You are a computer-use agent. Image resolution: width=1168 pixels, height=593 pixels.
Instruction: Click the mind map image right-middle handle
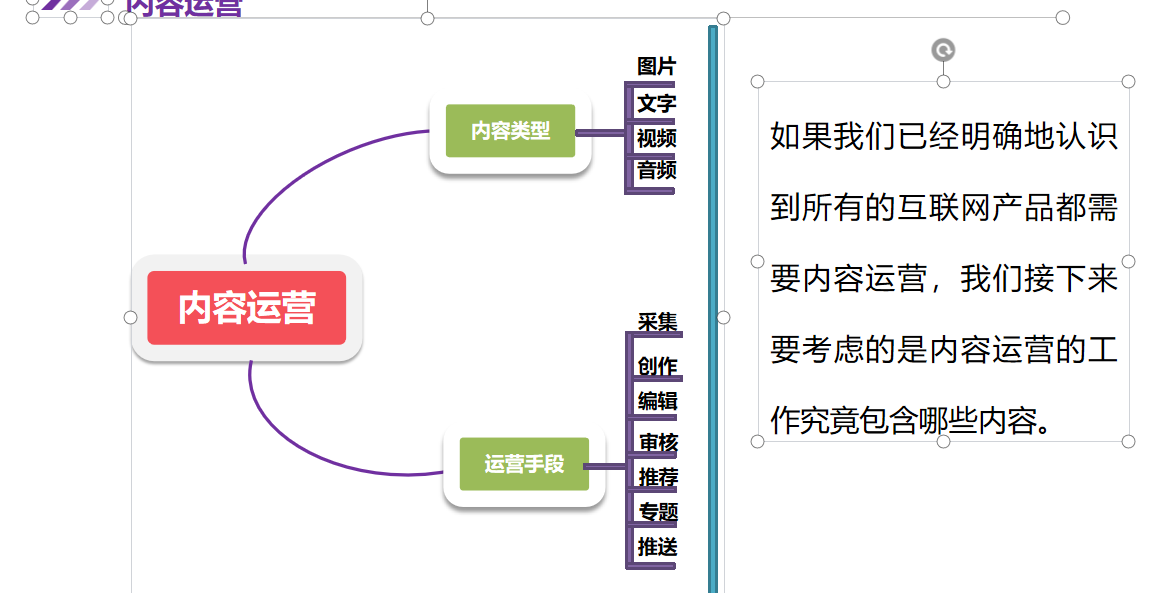point(723,317)
